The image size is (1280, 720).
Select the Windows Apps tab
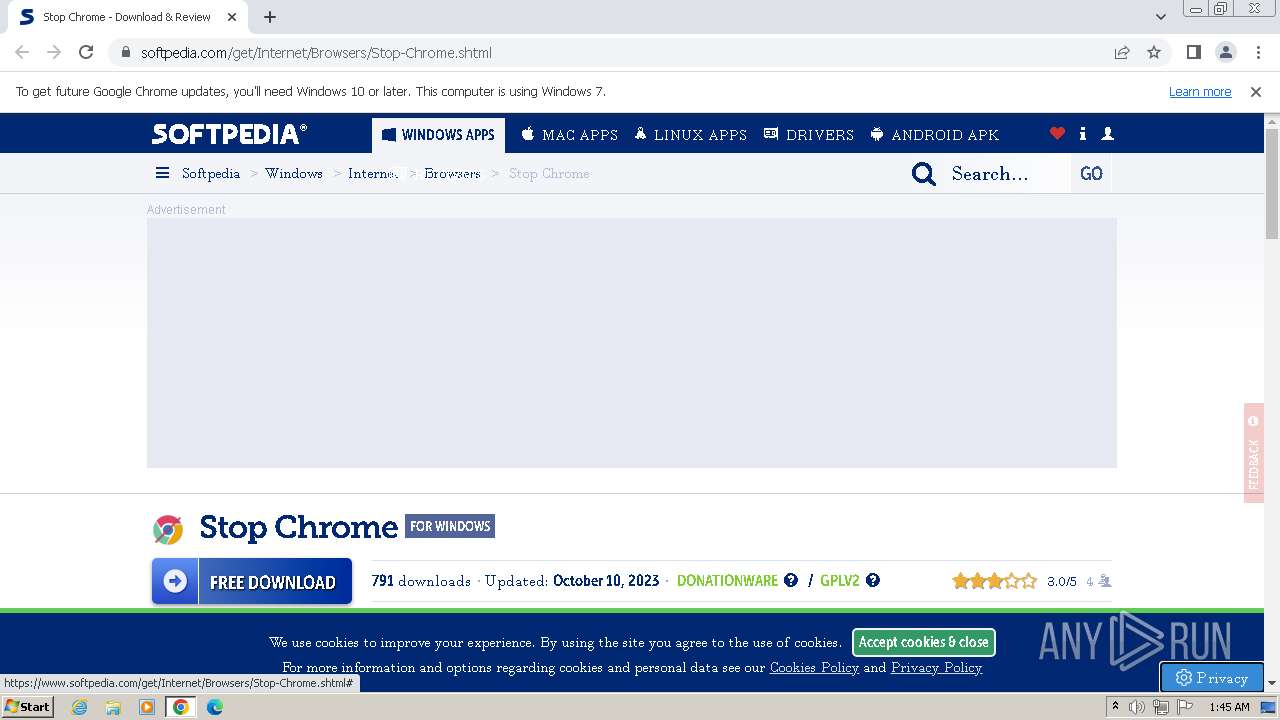pos(438,135)
